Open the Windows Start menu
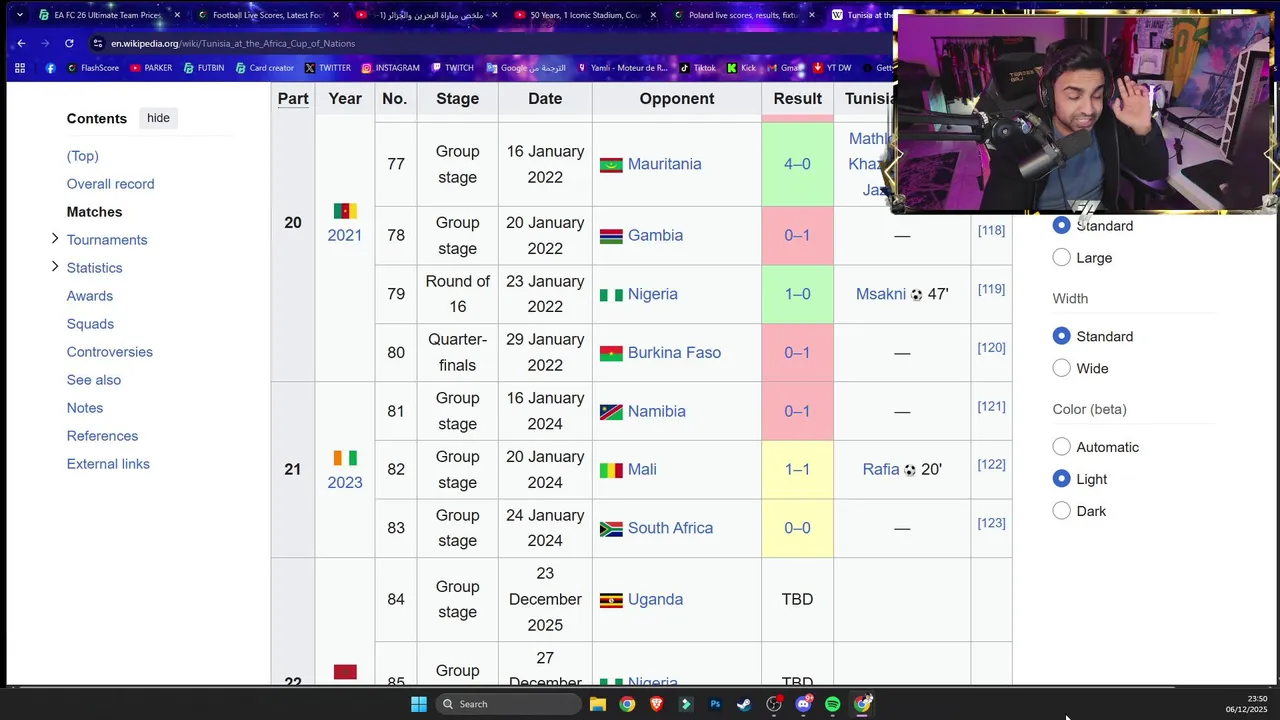This screenshot has height=720, width=1280. coord(418,704)
